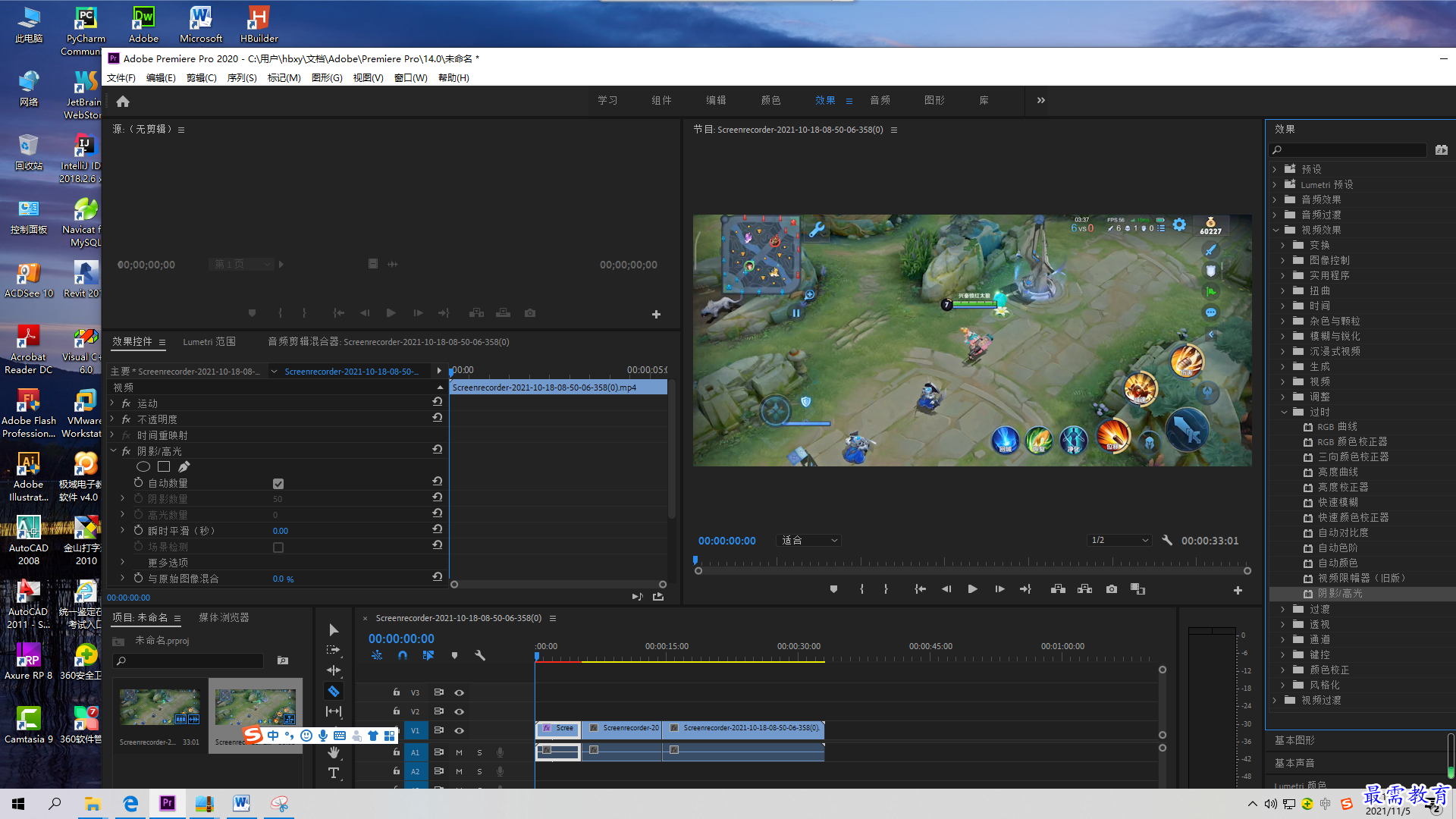Select RGB 曲线 effect
Screen dimensions: 1456x819
(x=1337, y=427)
